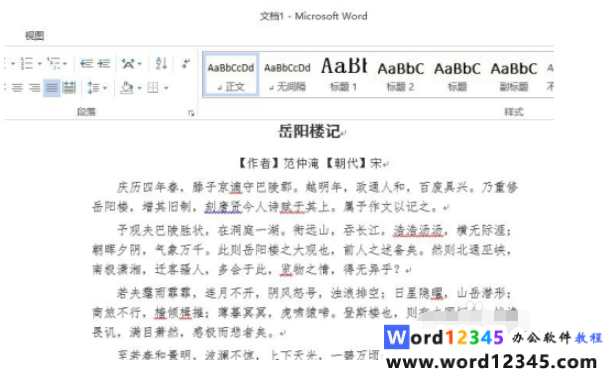This screenshot has width=607, height=378.
Task: Click the paragraph starting 予观夫巴陵胜状
Action: point(302,250)
